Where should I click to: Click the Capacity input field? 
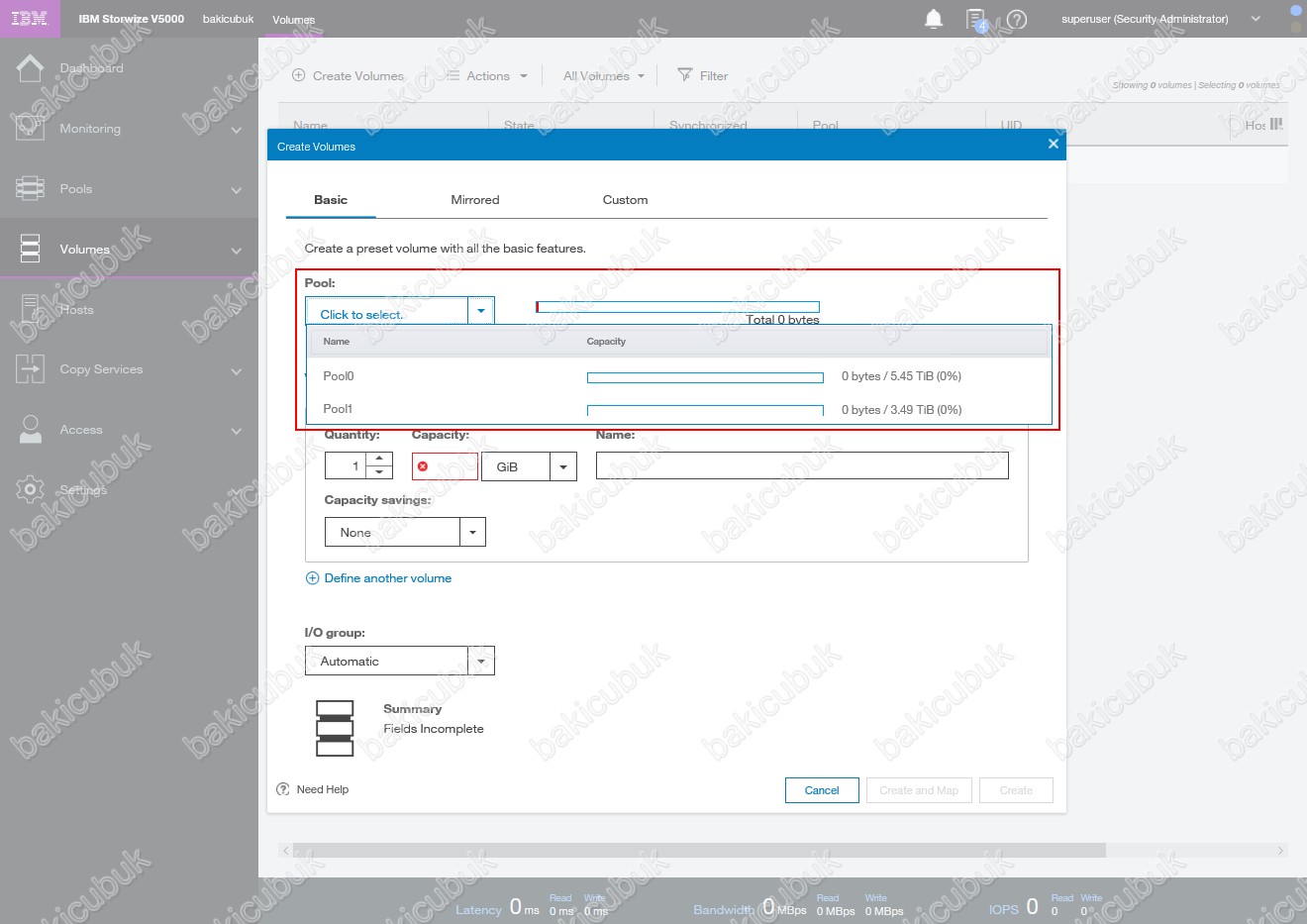445,466
